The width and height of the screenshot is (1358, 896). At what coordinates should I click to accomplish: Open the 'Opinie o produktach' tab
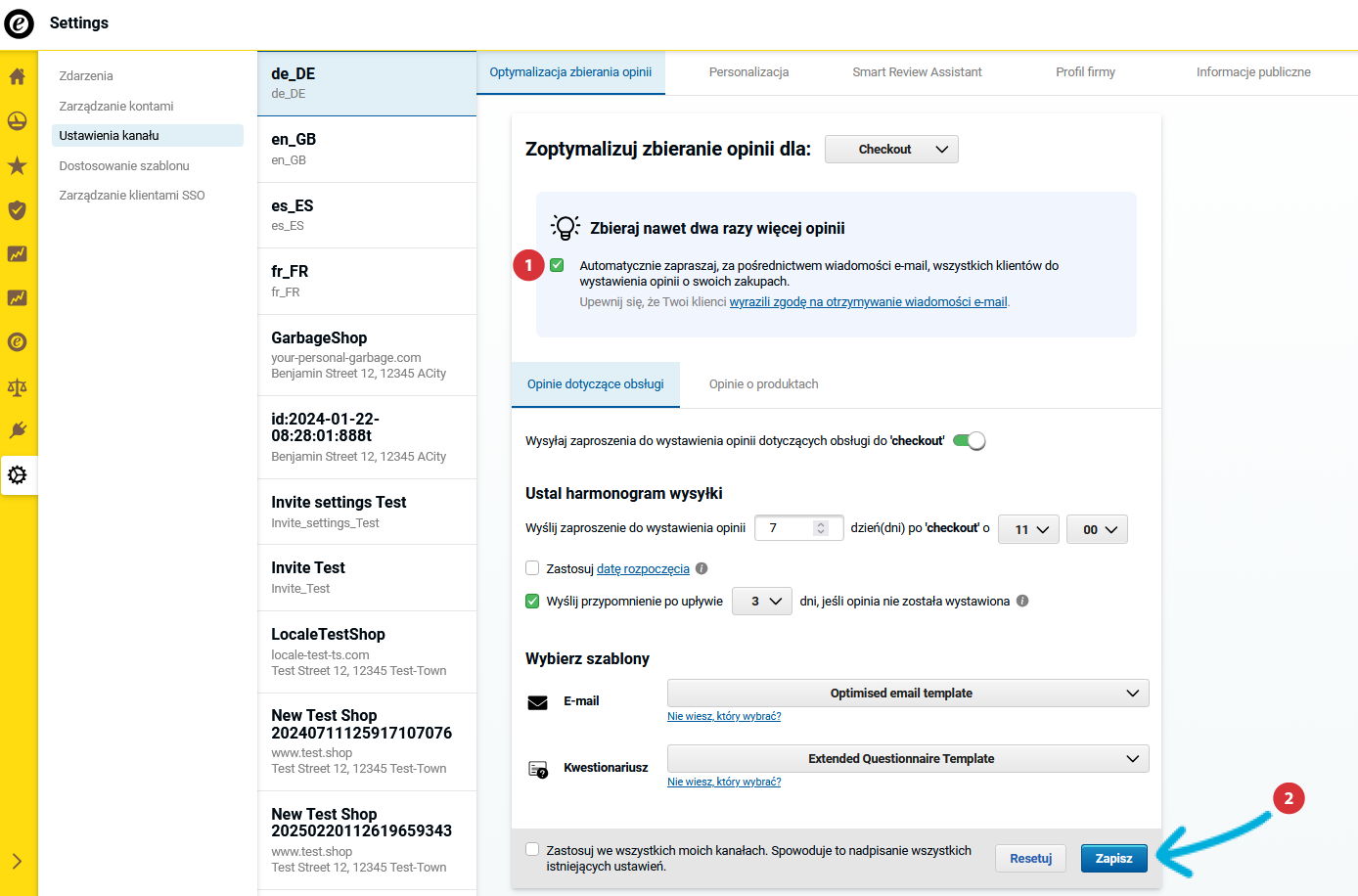point(763,384)
